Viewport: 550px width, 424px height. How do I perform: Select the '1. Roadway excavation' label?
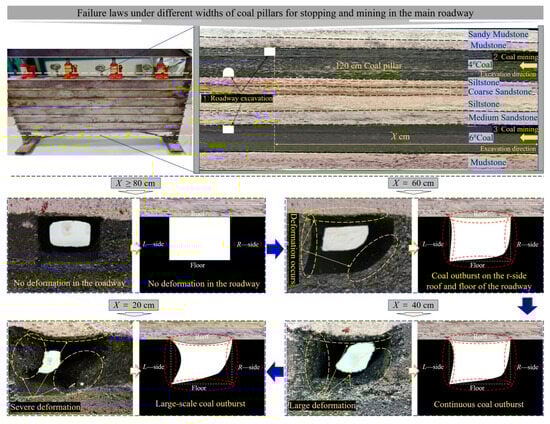point(237,99)
